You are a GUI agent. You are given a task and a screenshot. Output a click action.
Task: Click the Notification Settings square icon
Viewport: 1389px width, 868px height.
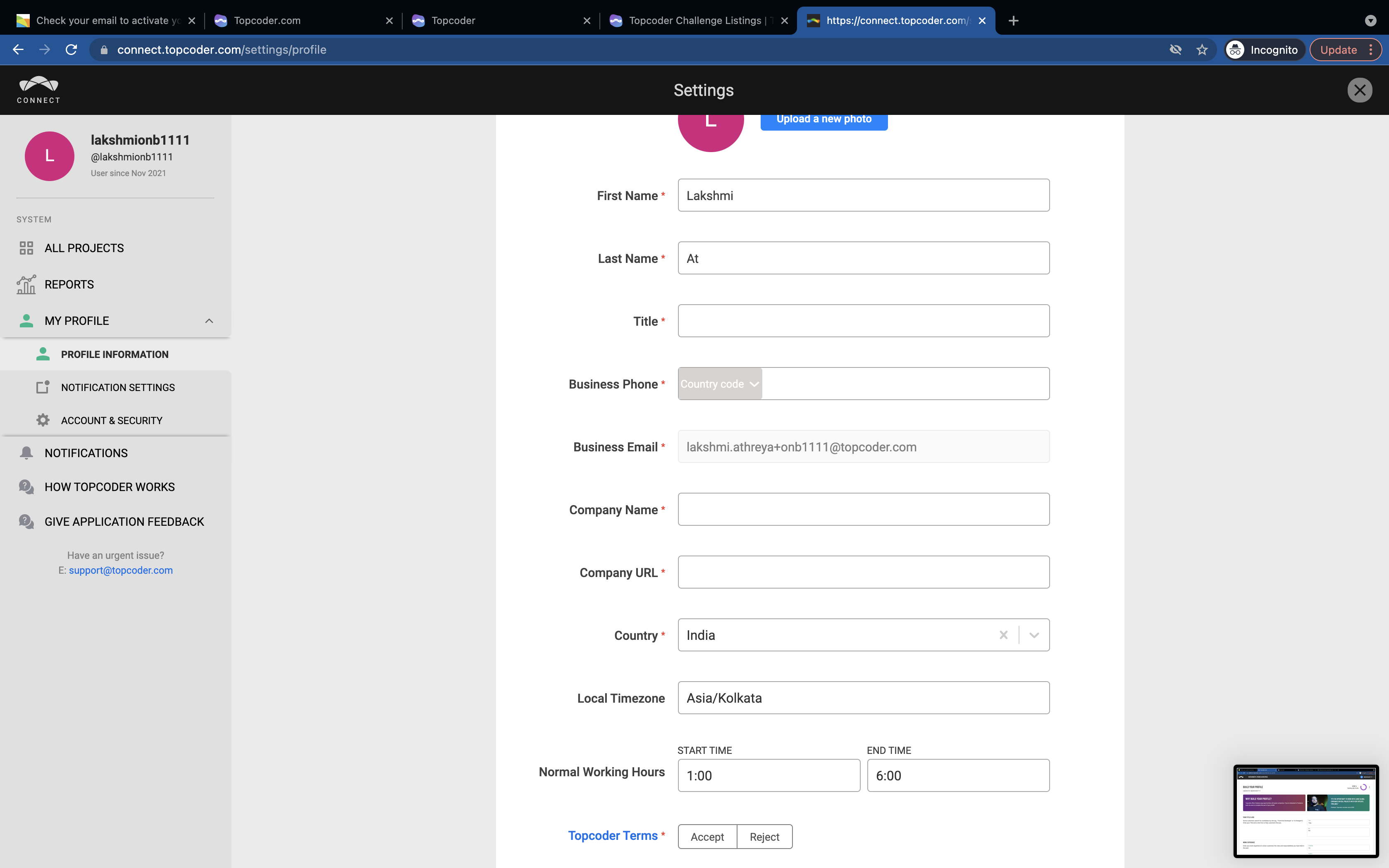tap(43, 388)
